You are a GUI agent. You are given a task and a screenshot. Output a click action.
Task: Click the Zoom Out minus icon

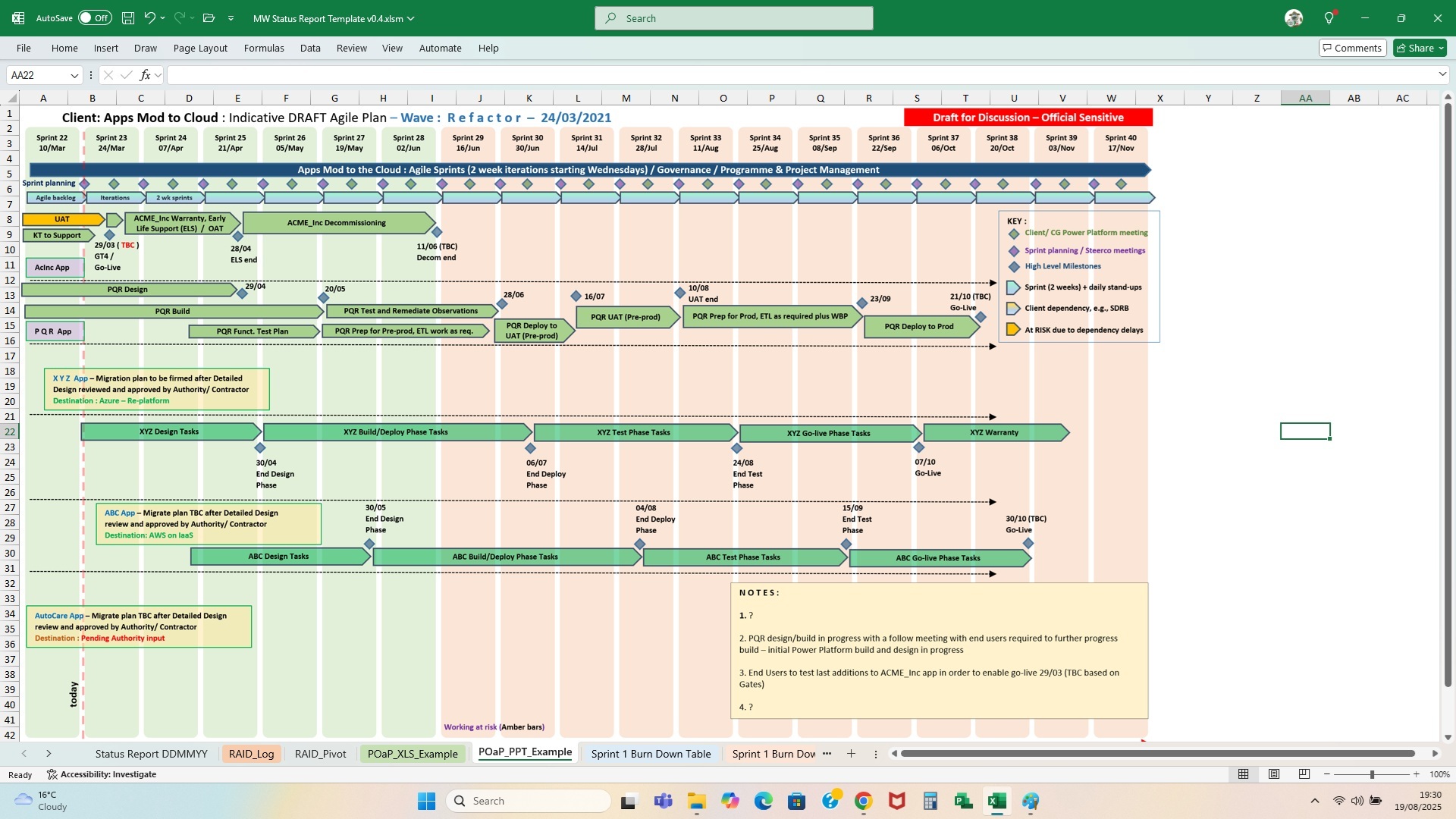tap(1328, 774)
